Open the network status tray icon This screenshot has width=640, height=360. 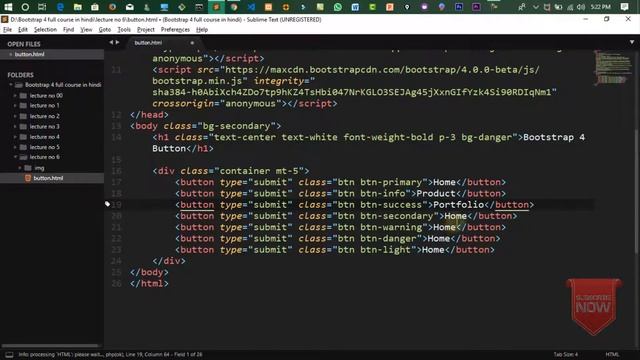570,7
